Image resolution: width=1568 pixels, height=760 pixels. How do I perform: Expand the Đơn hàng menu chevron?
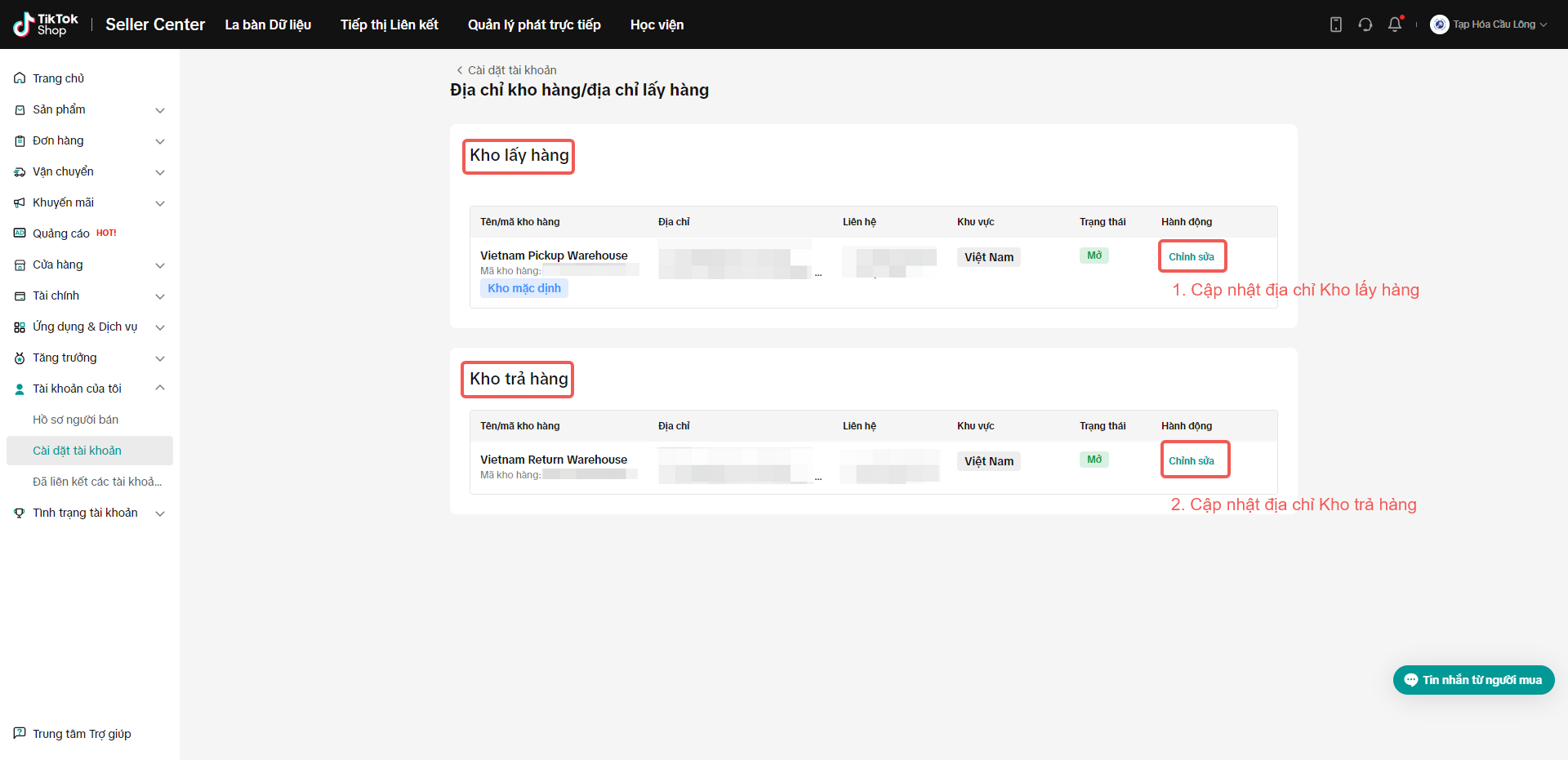[x=160, y=141]
